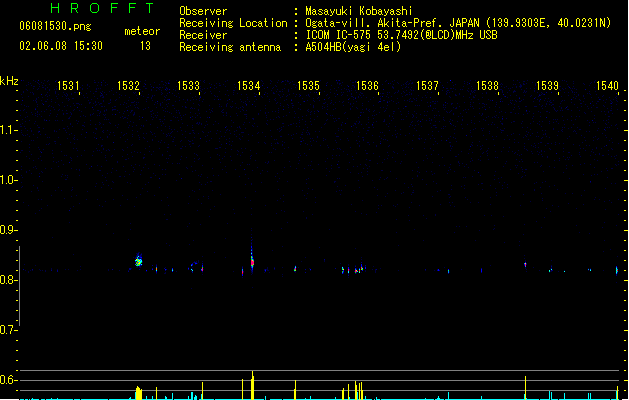Click the 1539 time axis label
This screenshot has width=629, height=400.
coord(547,85)
